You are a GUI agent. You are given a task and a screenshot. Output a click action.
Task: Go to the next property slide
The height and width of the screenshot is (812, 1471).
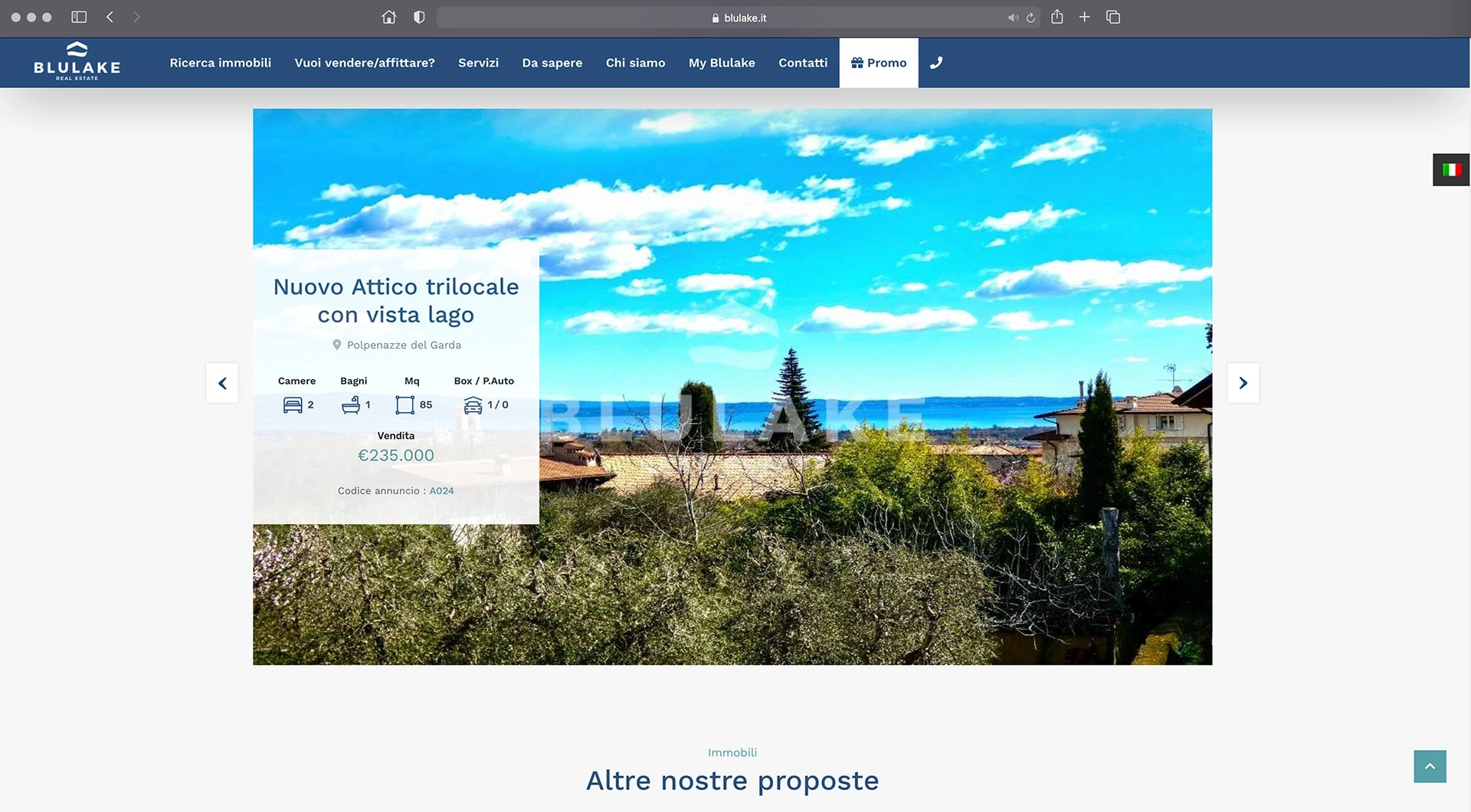pyautogui.click(x=1243, y=383)
